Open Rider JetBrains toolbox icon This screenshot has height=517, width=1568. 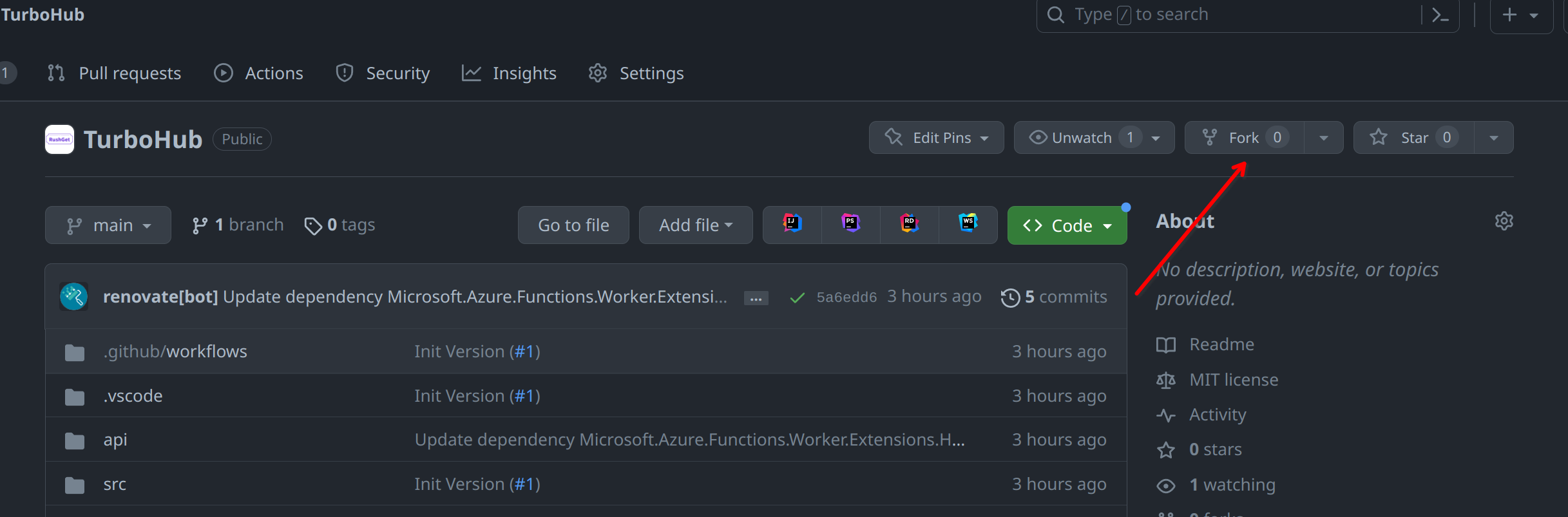click(910, 223)
